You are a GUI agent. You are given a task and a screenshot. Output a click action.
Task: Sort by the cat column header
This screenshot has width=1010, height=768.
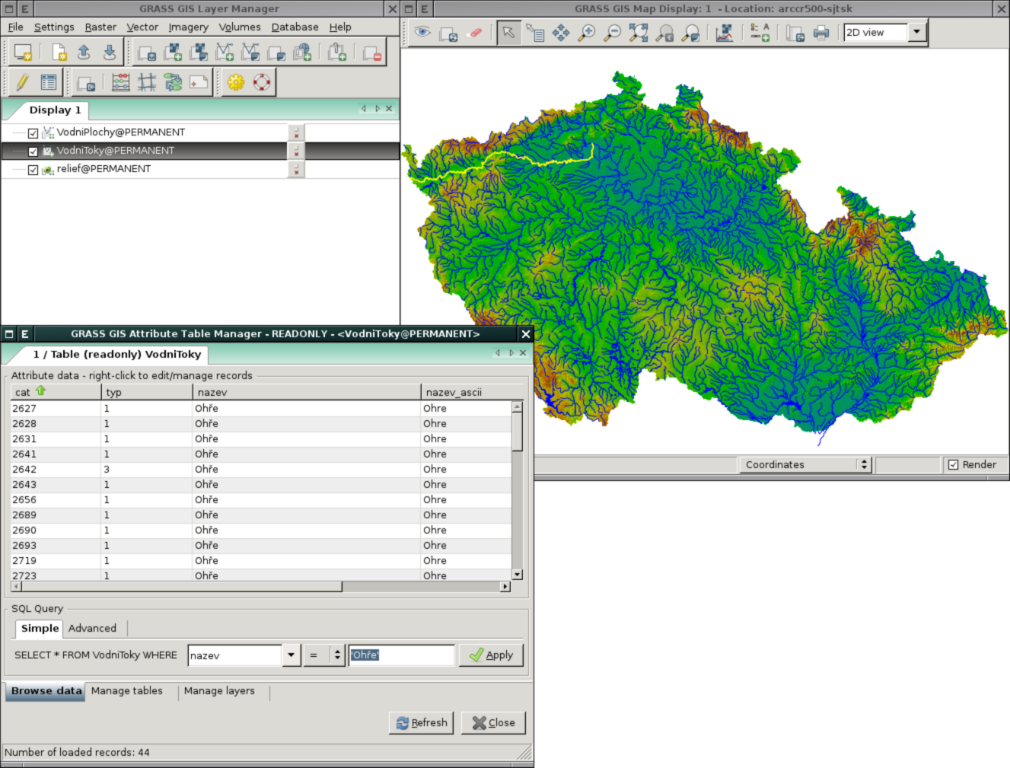click(56, 392)
